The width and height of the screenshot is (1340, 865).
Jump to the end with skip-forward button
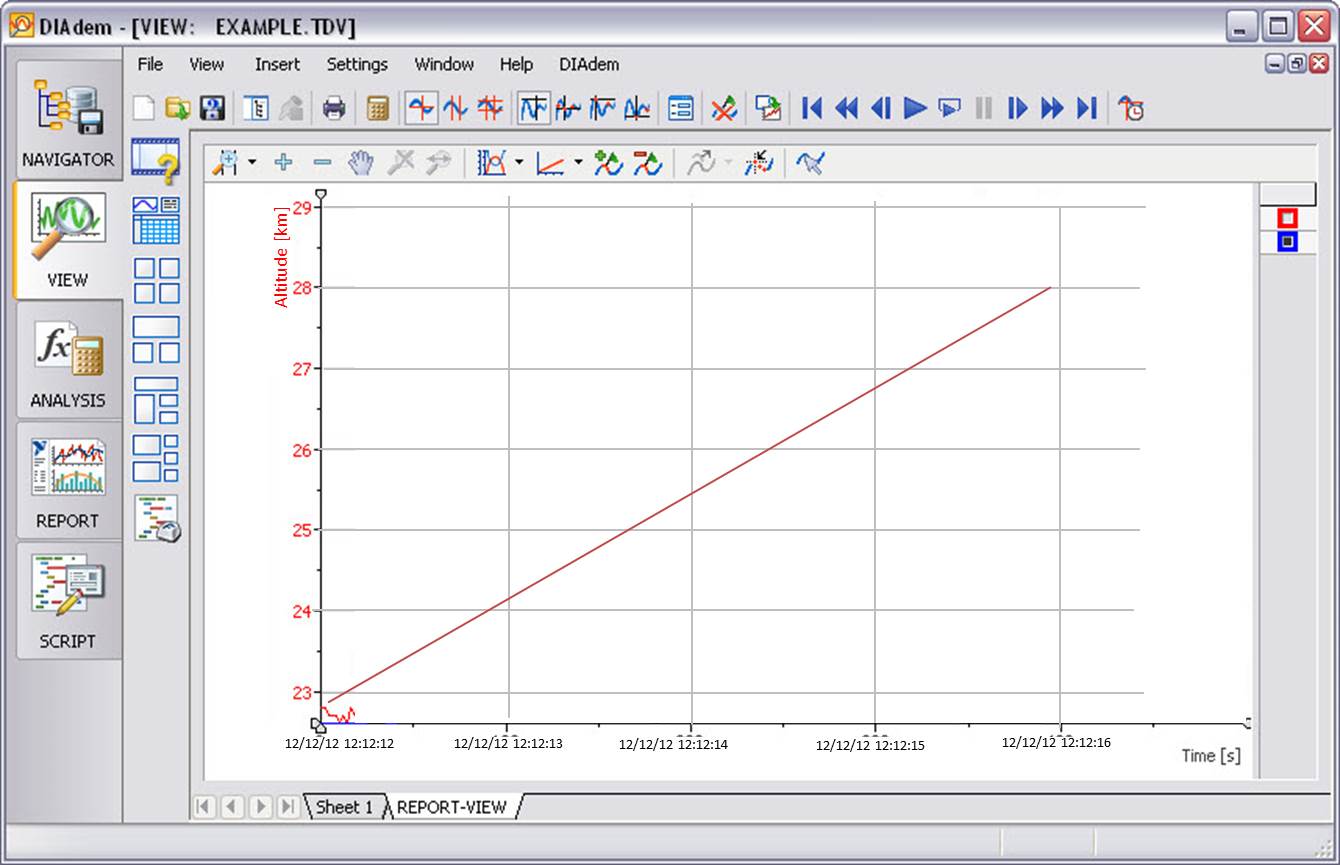pyautogui.click(x=1087, y=108)
